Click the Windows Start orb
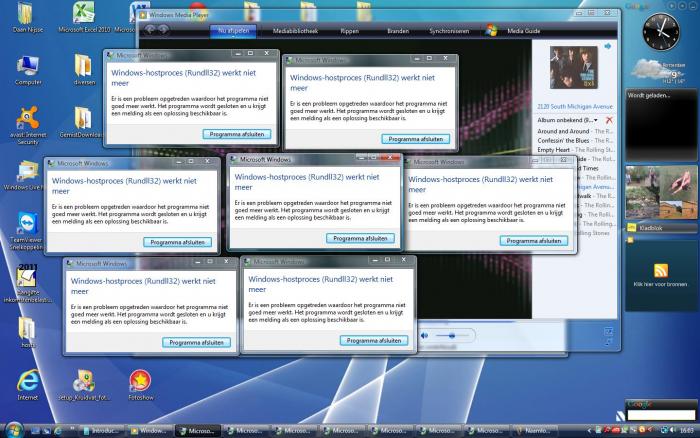Image resolution: width=700 pixels, height=438 pixels. coord(14,430)
